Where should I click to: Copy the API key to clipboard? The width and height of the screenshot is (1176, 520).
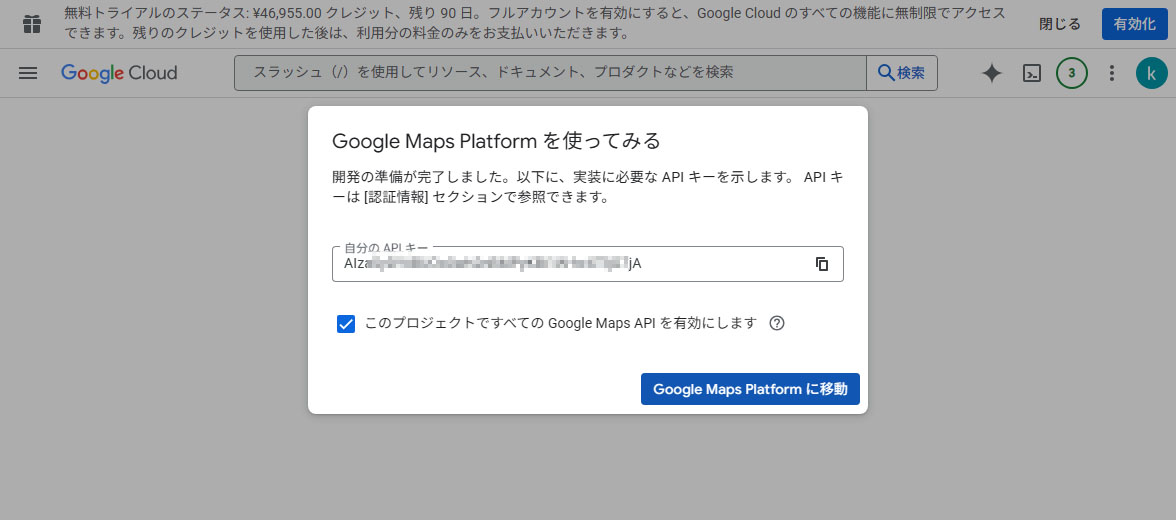(822, 264)
